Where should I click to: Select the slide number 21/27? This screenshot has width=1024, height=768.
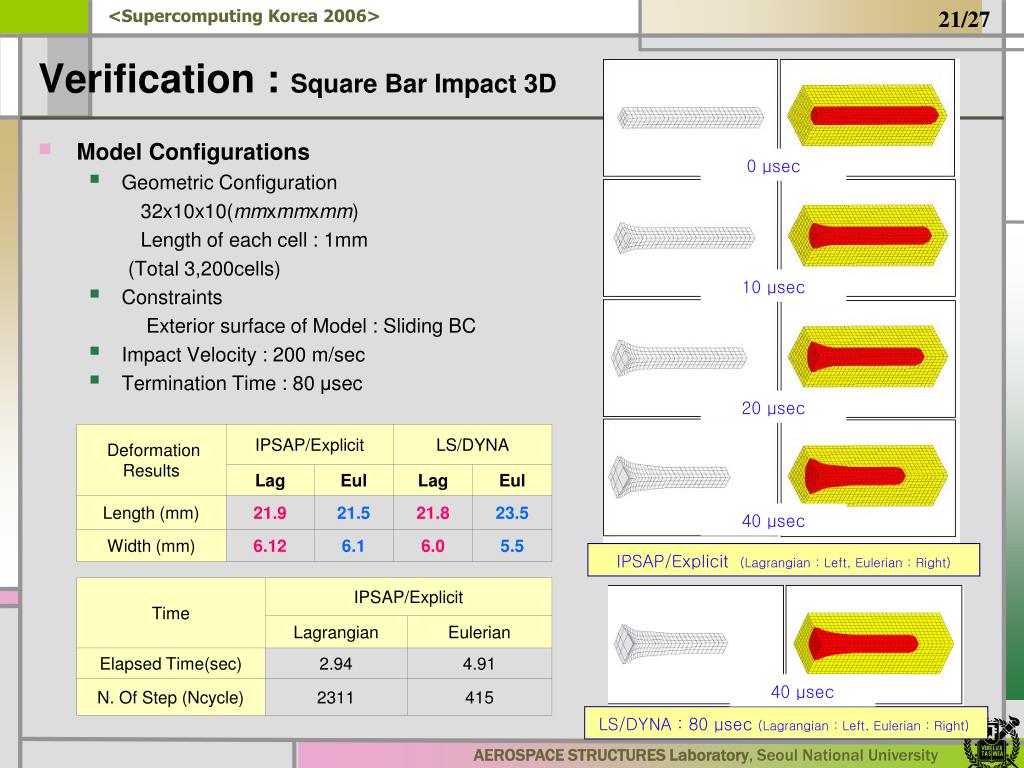(x=964, y=20)
